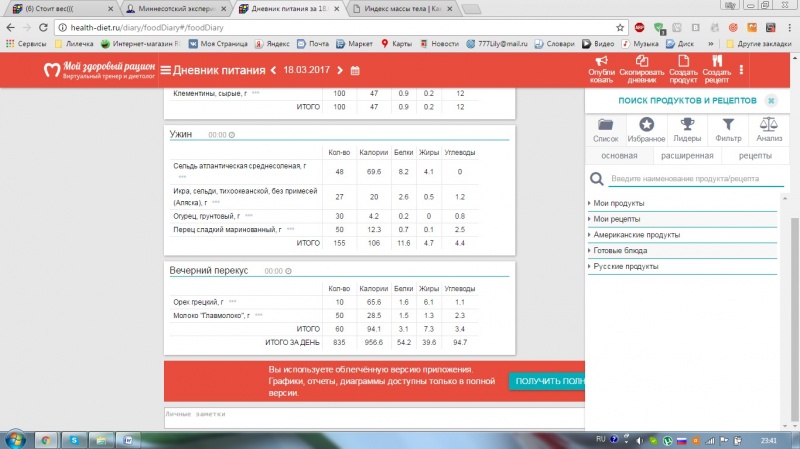Screen dimensions: 800x449
Task: Click the product name search field
Action: (690, 179)
